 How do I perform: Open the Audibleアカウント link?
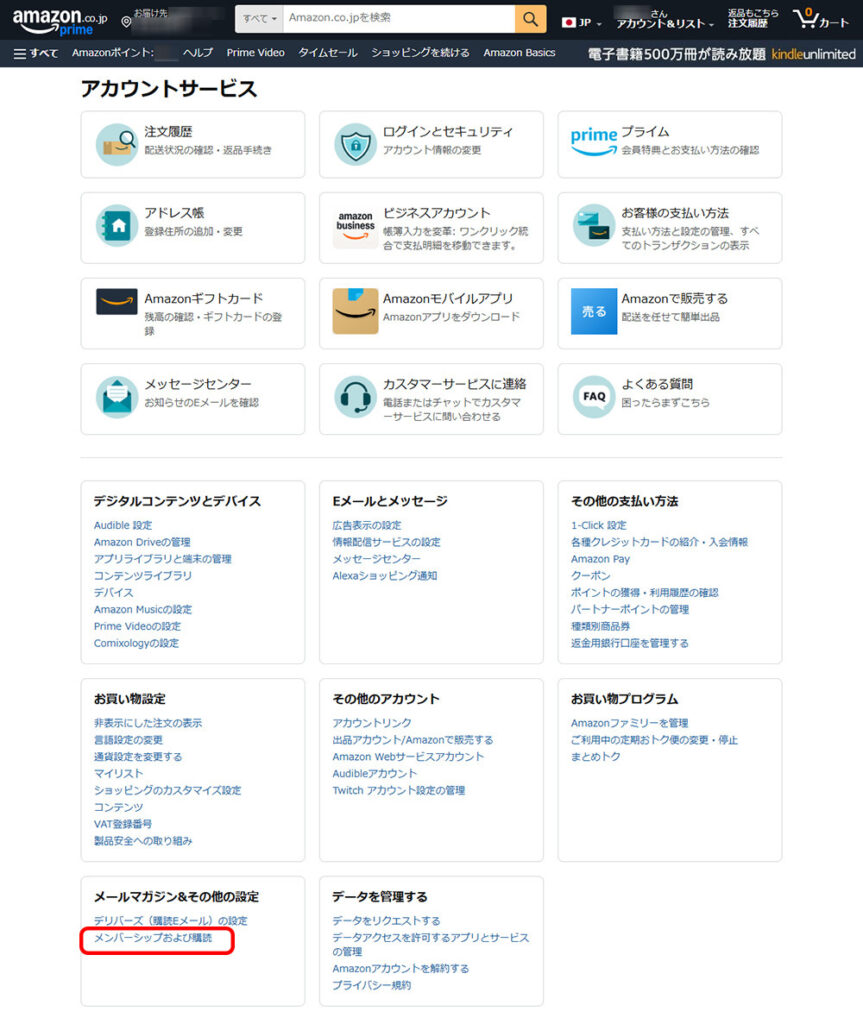pyautogui.click(x=374, y=774)
